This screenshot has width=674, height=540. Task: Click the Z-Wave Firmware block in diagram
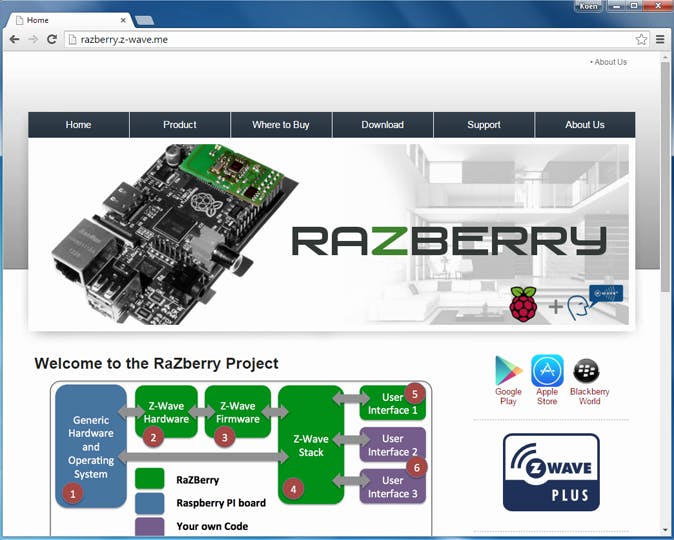pyautogui.click(x=238, y=412)
